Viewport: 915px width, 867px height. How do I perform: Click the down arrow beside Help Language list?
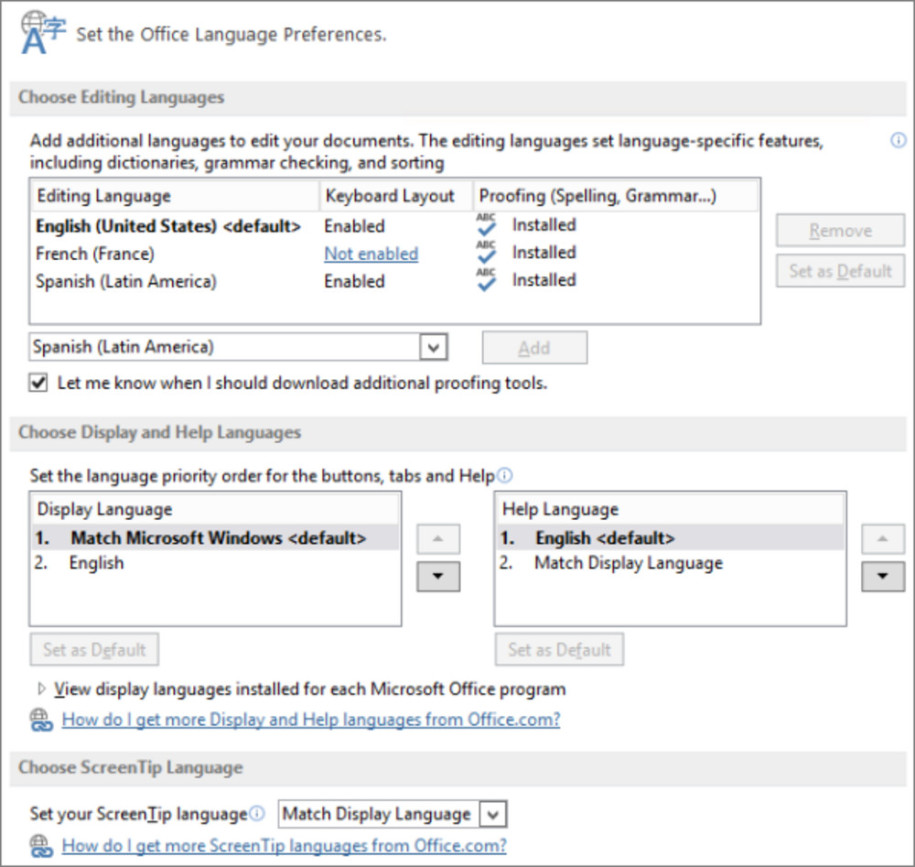pos(881,576)
